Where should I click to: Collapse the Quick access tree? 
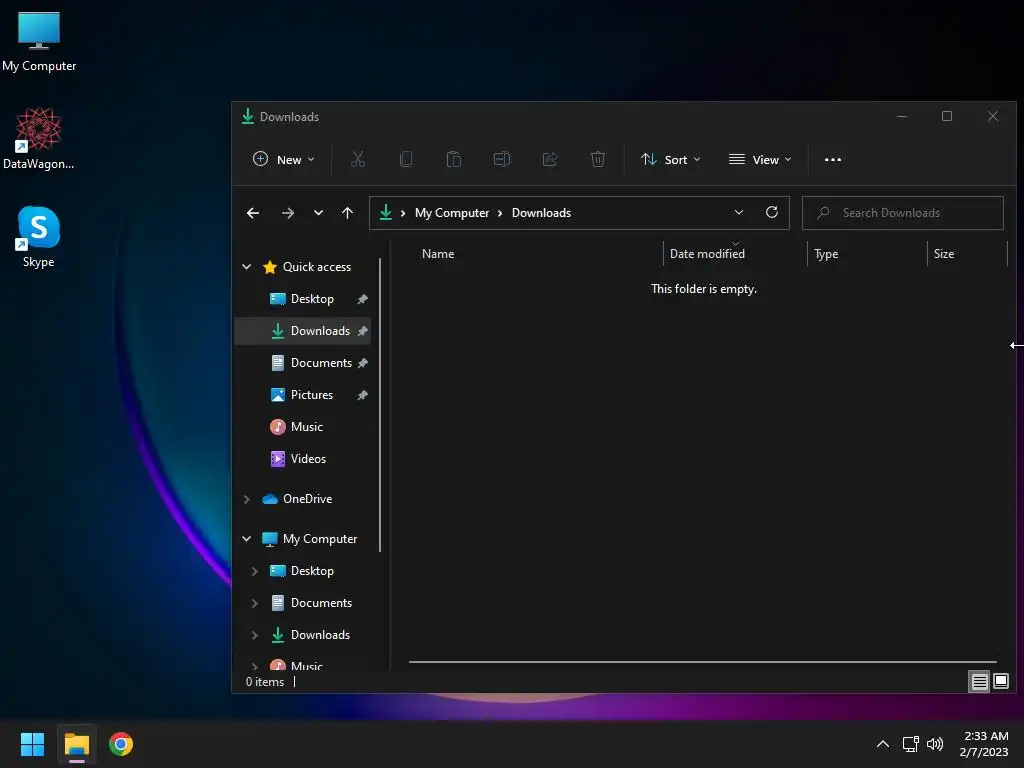point(247,266)
